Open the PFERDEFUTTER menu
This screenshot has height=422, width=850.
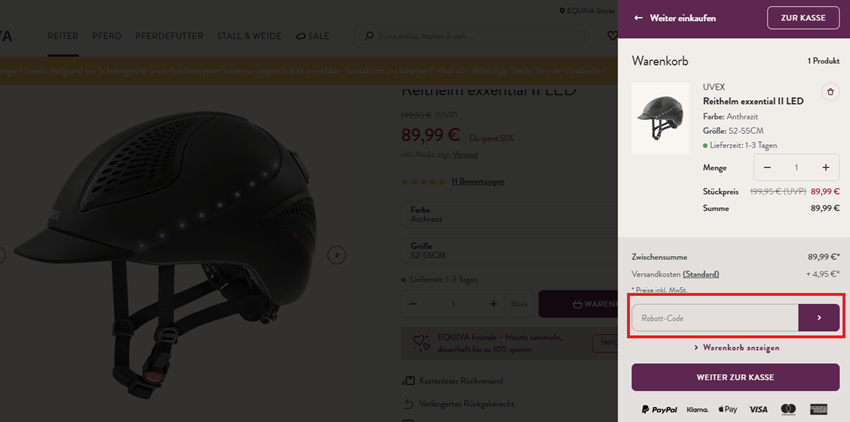pos(169,36)
